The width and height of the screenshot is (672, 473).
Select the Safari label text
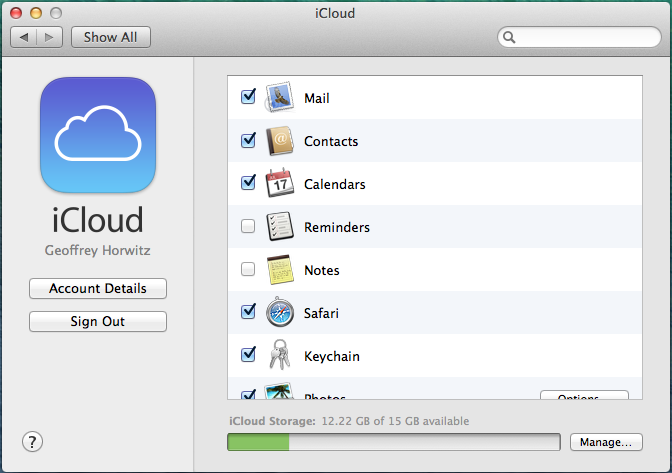[x=321, y=313]
